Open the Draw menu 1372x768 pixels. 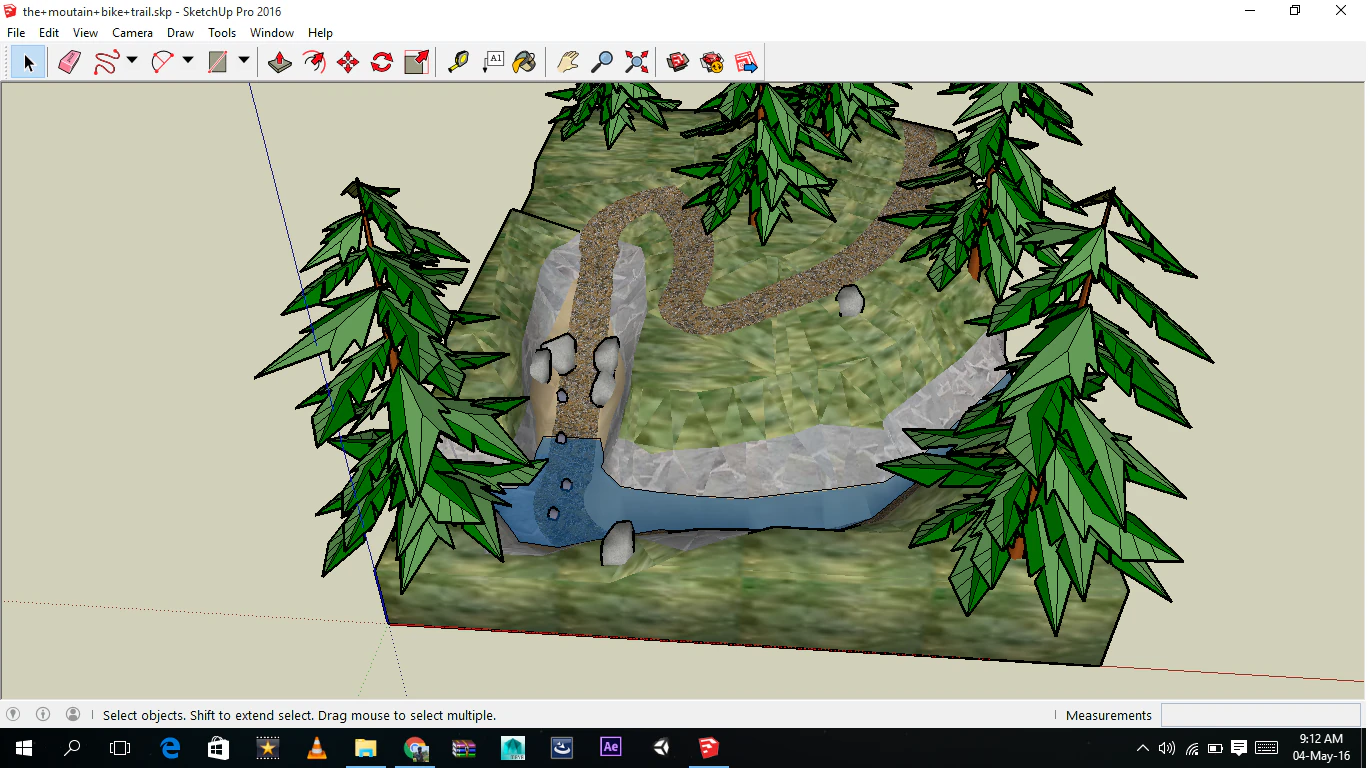pos(180,33)
